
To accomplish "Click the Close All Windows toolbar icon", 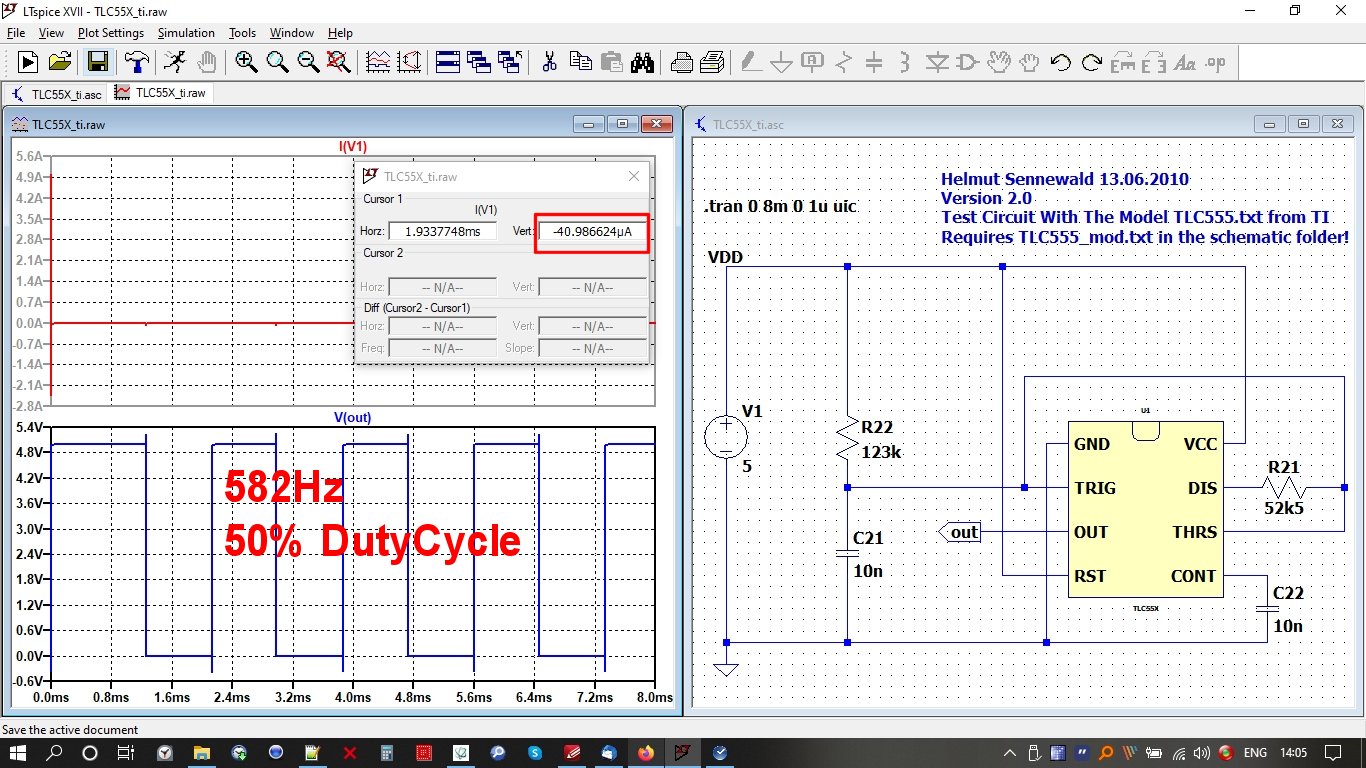I will coord(510,62).
